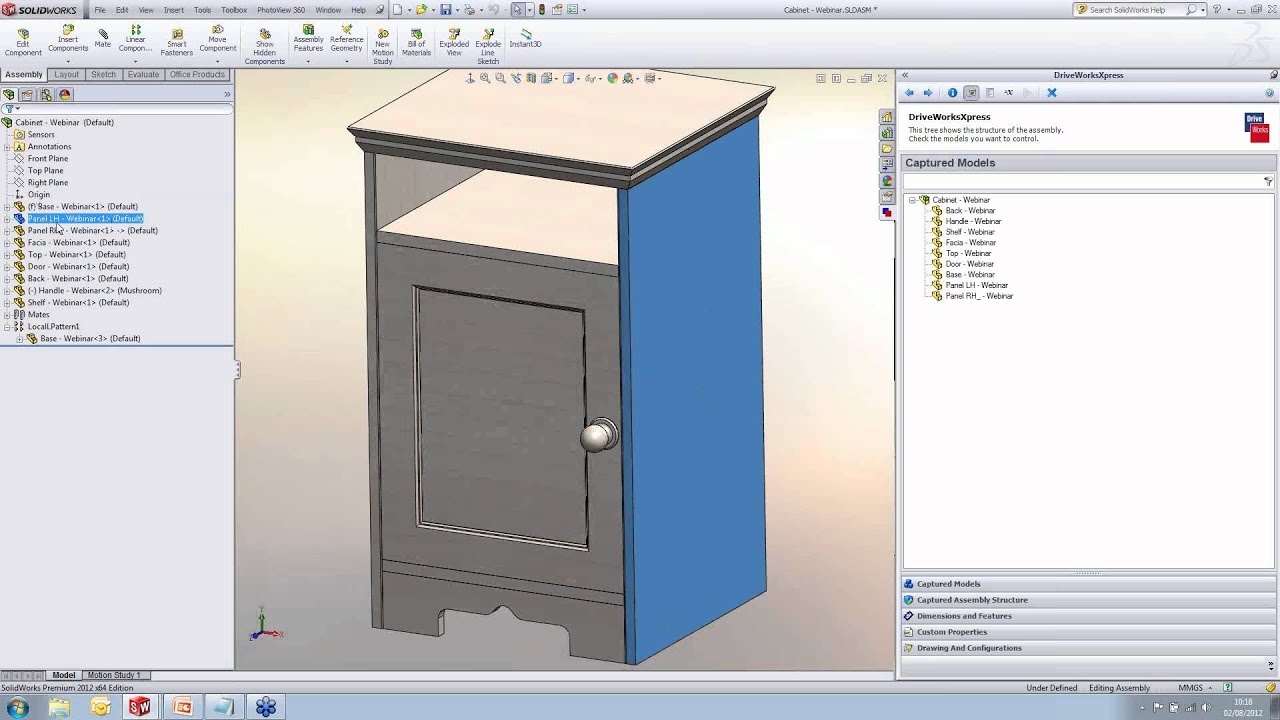Open the PhotoView 360 menu

pyautogui.click(x=281, y=10)
